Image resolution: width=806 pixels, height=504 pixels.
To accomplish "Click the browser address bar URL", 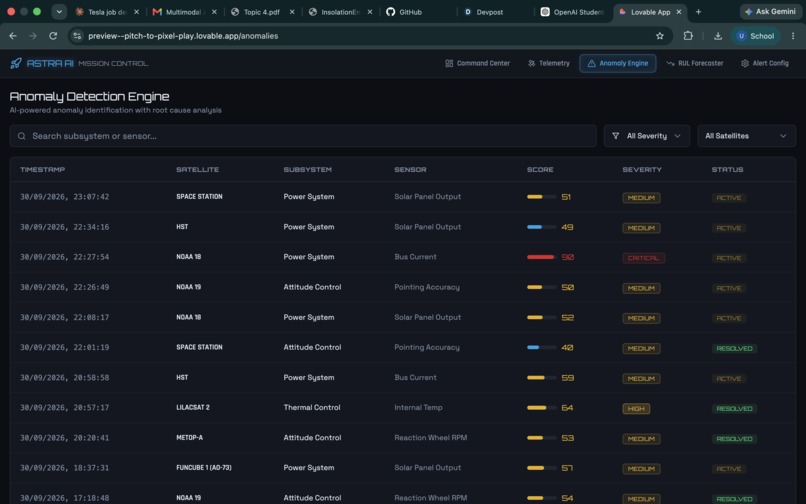I will pos(183,35).
